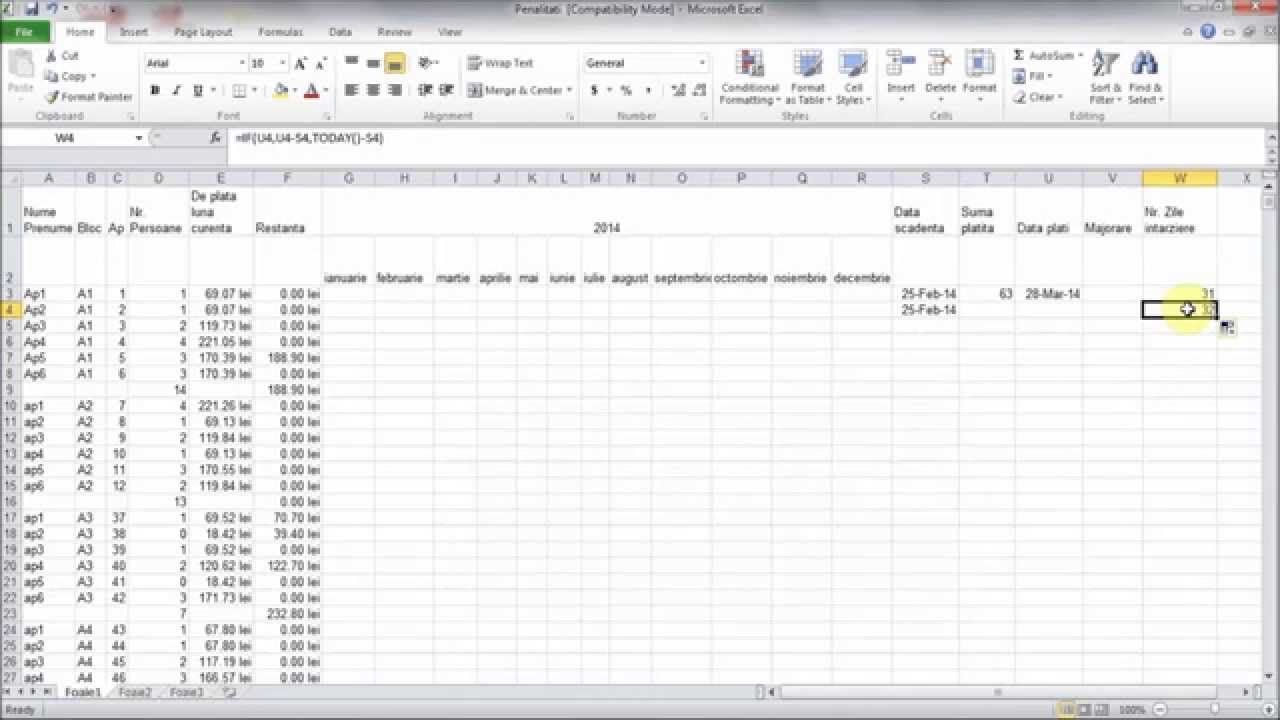Screen dimensions: 1280x720
Task: Click the Paste button
Action: tap(20, 74)
